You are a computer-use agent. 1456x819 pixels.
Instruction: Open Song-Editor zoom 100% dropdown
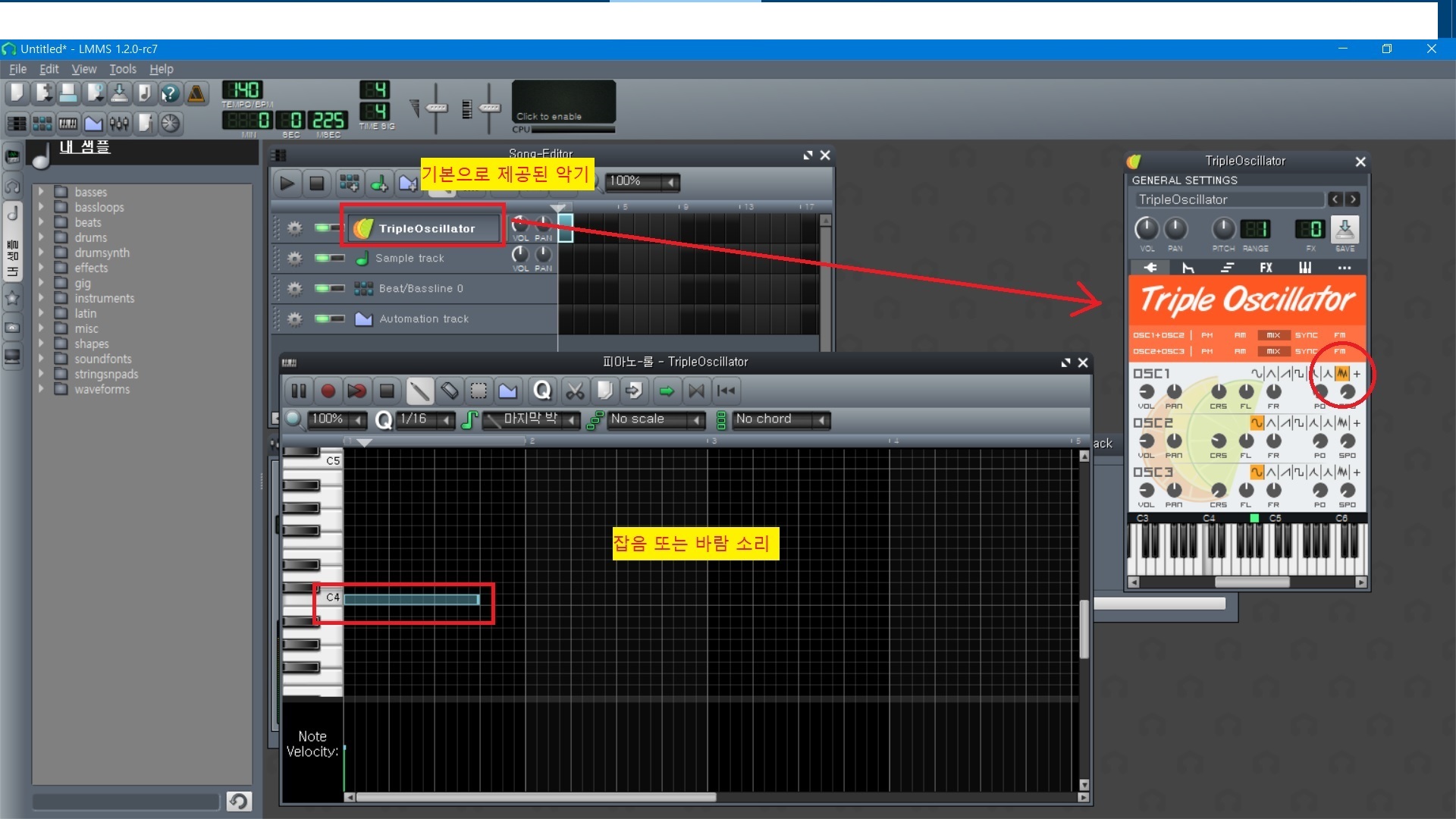tap(642, 181)
